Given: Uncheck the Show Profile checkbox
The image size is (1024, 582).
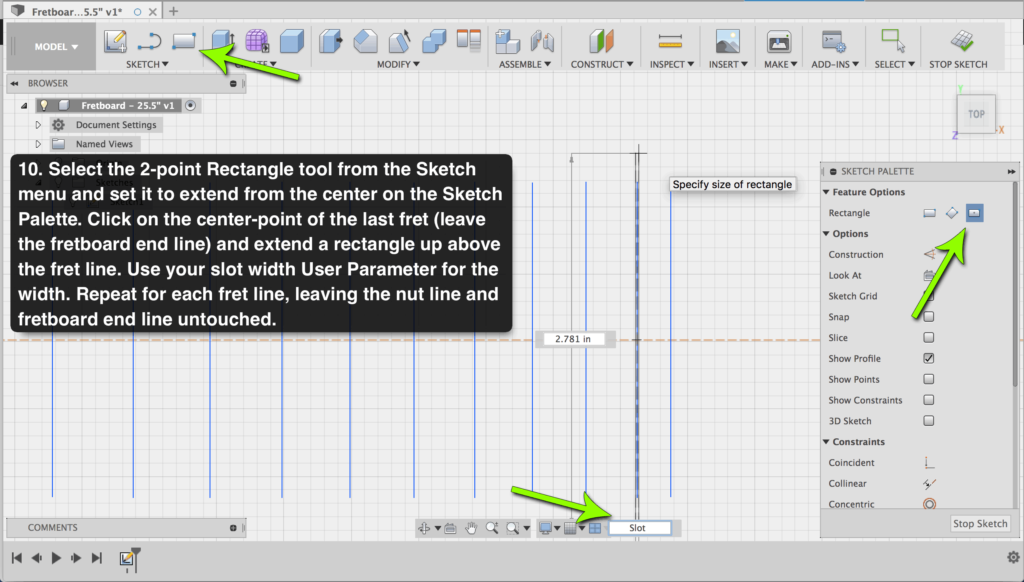Looking at the screenshot, I should 929,358.
